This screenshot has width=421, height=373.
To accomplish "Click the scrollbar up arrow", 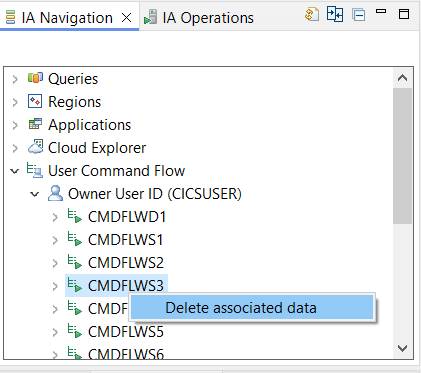I will pyautogui.click(x=402, y=78).
